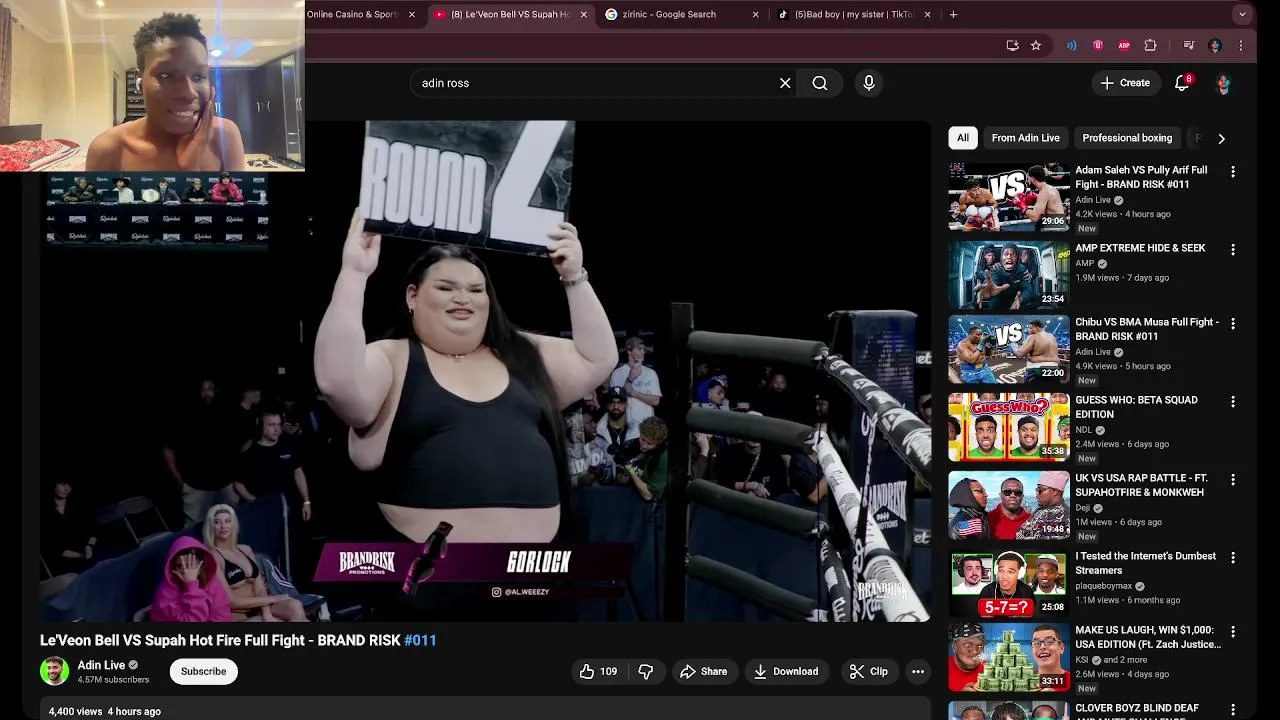1280x720 pixels.
Task: Click '4,400 views 4 hours ago' text
Action: (105, 711)
